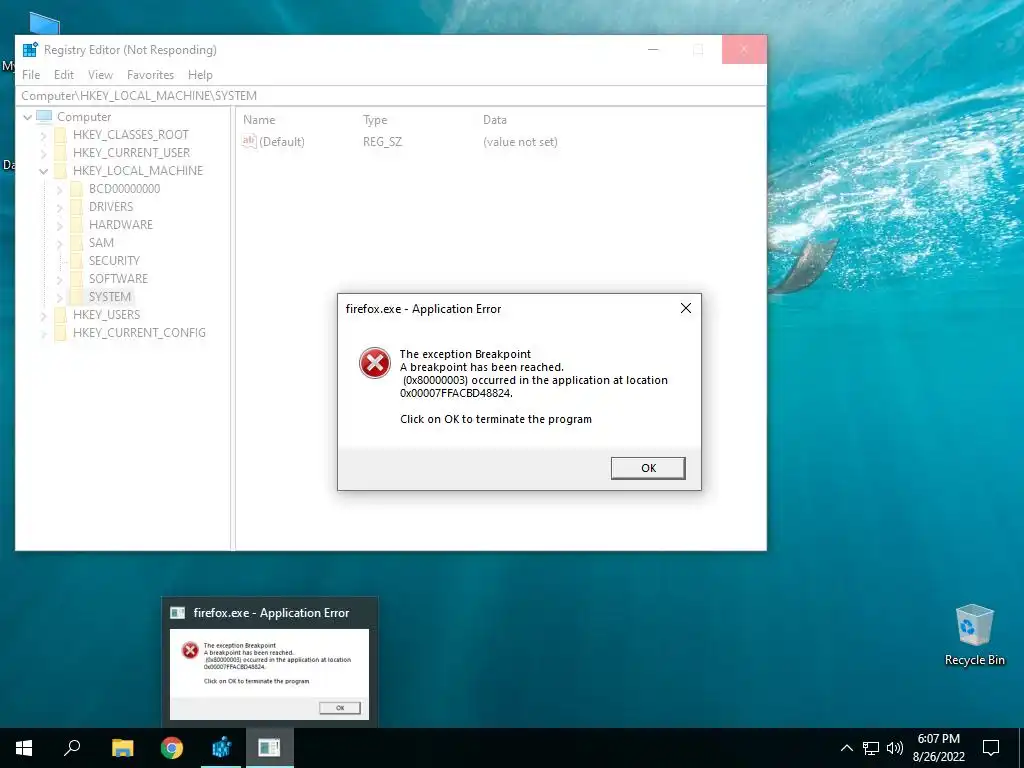This screenshot has height=768, width=1024.
Task: Click the Name column header
Action: (259, 120)
